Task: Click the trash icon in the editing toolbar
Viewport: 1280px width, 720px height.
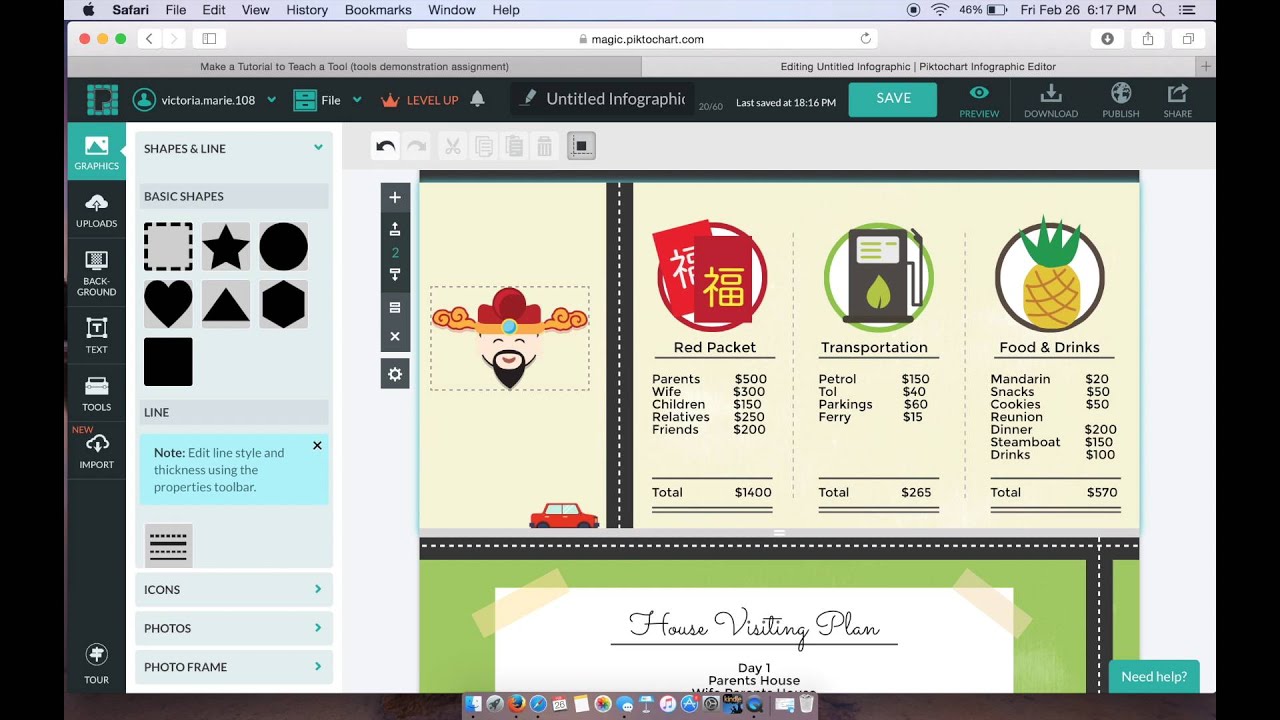Action: coord(544,147)
